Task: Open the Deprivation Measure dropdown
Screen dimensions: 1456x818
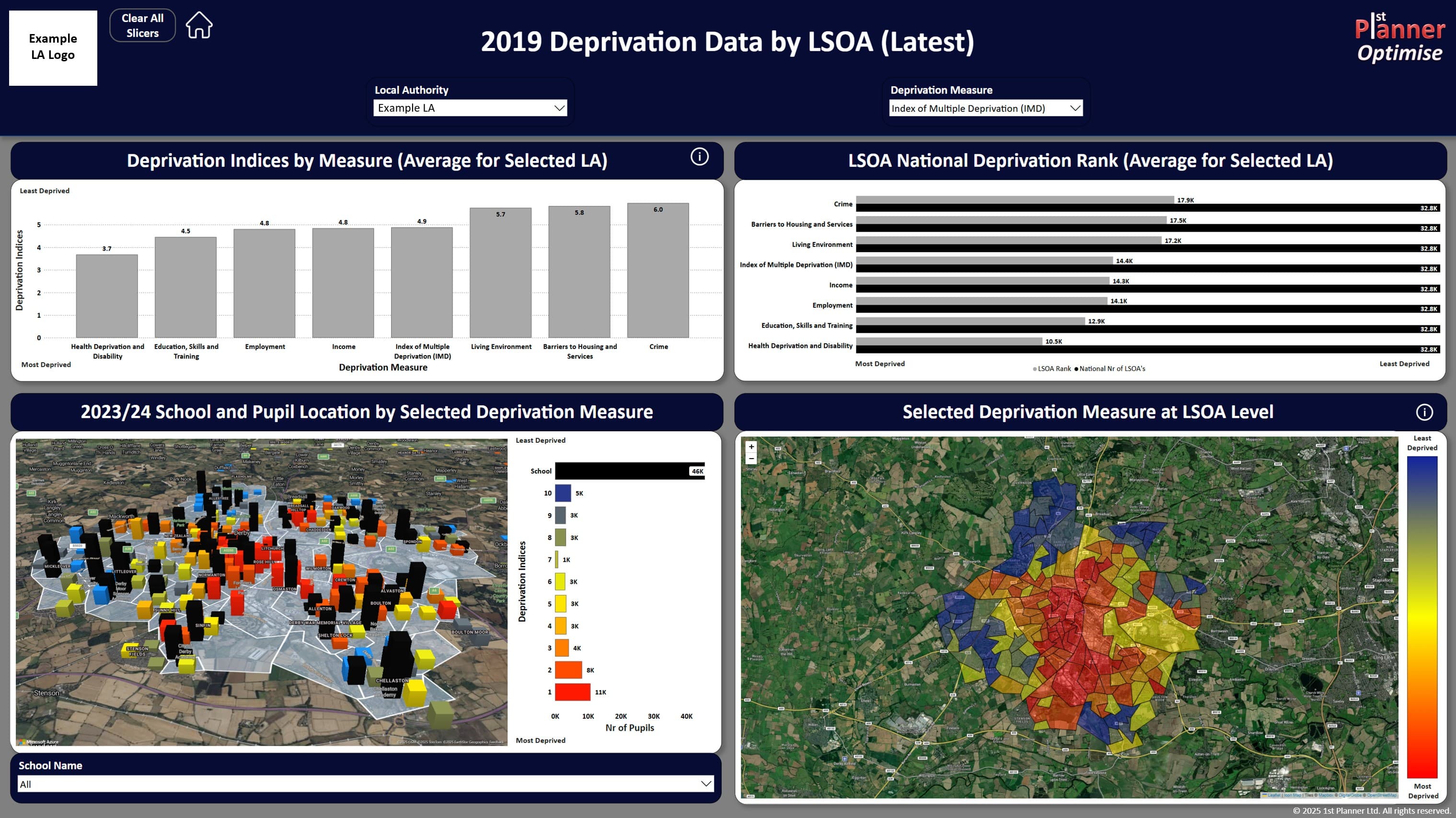Action: click(1075, 107)
